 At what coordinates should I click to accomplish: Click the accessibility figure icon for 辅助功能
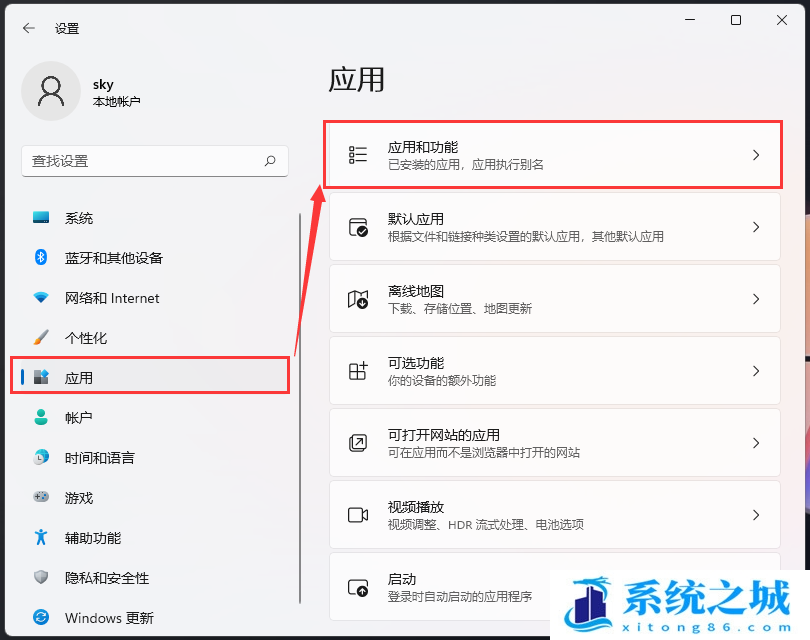pos(41,537)
